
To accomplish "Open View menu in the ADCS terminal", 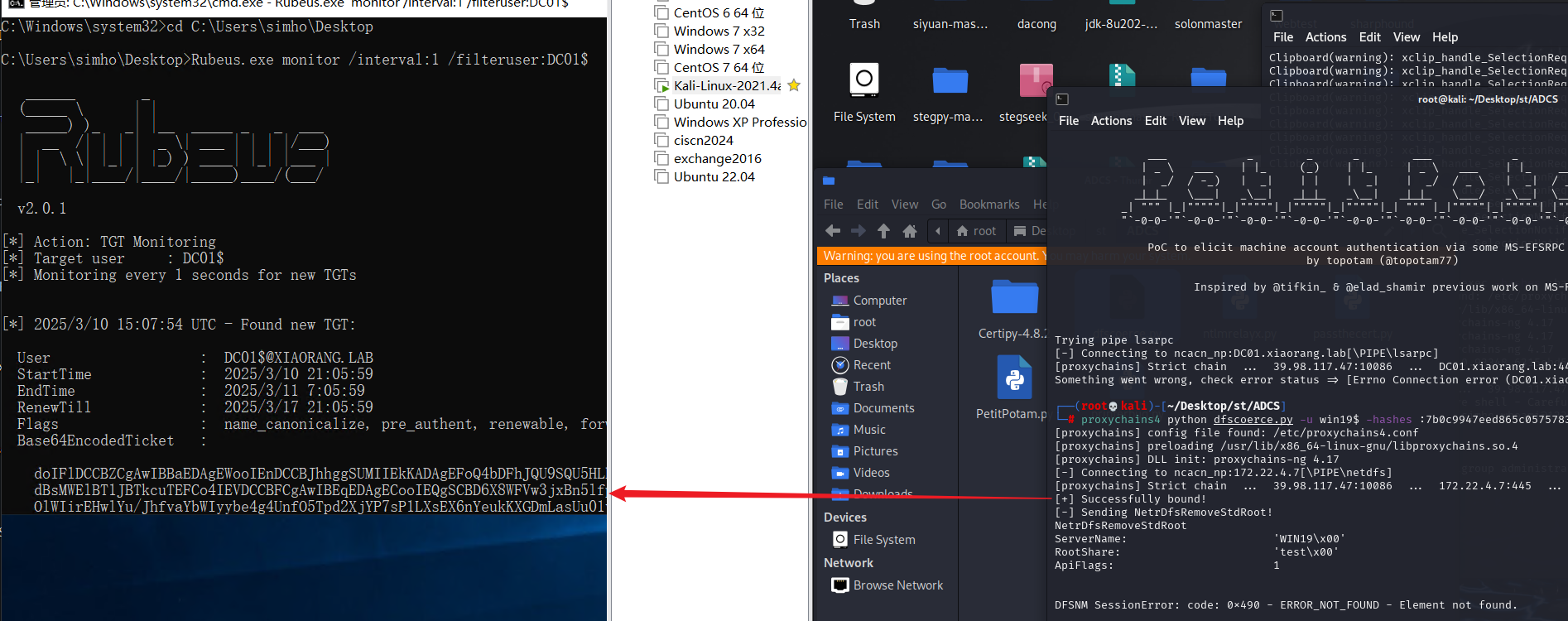I will [x=1192, y=121].
